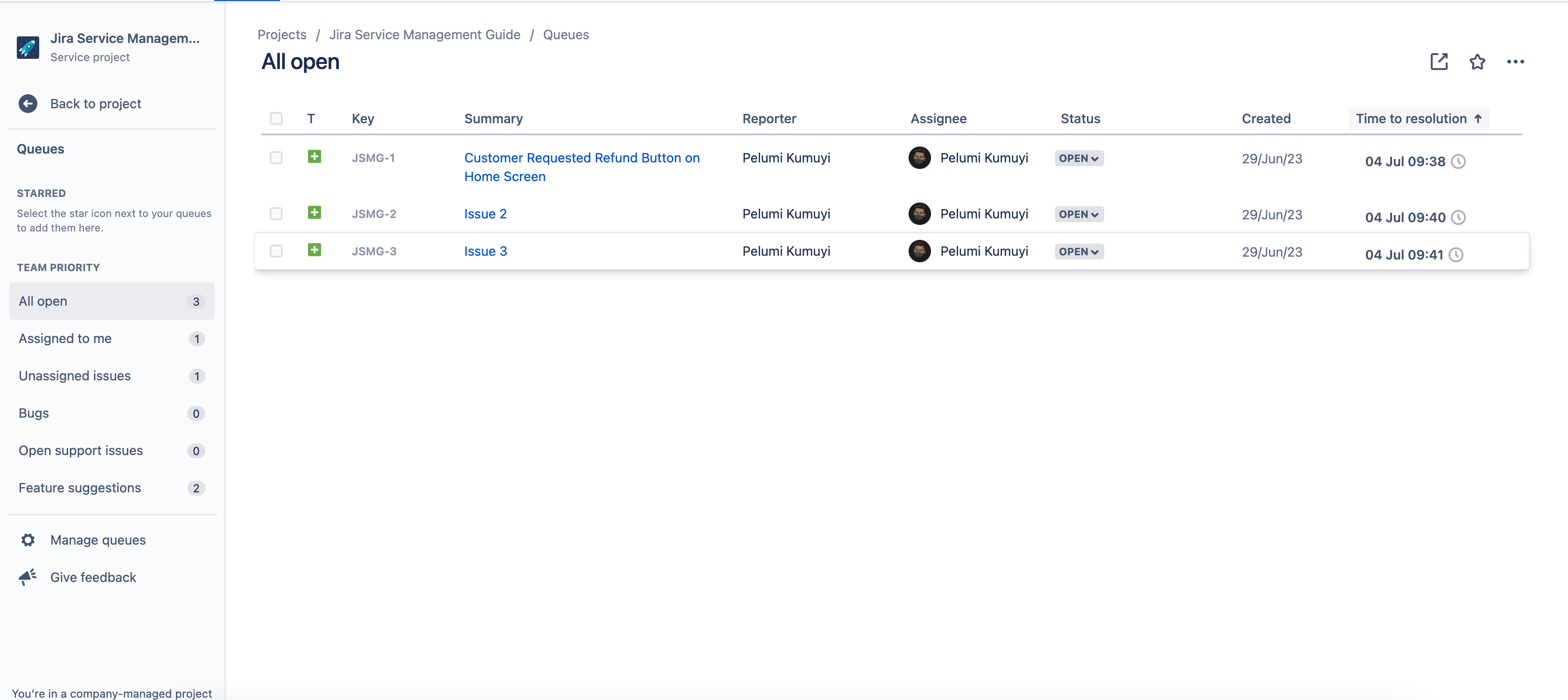Click the JSMG-1 issue type icon

click(x=314, y=157)
